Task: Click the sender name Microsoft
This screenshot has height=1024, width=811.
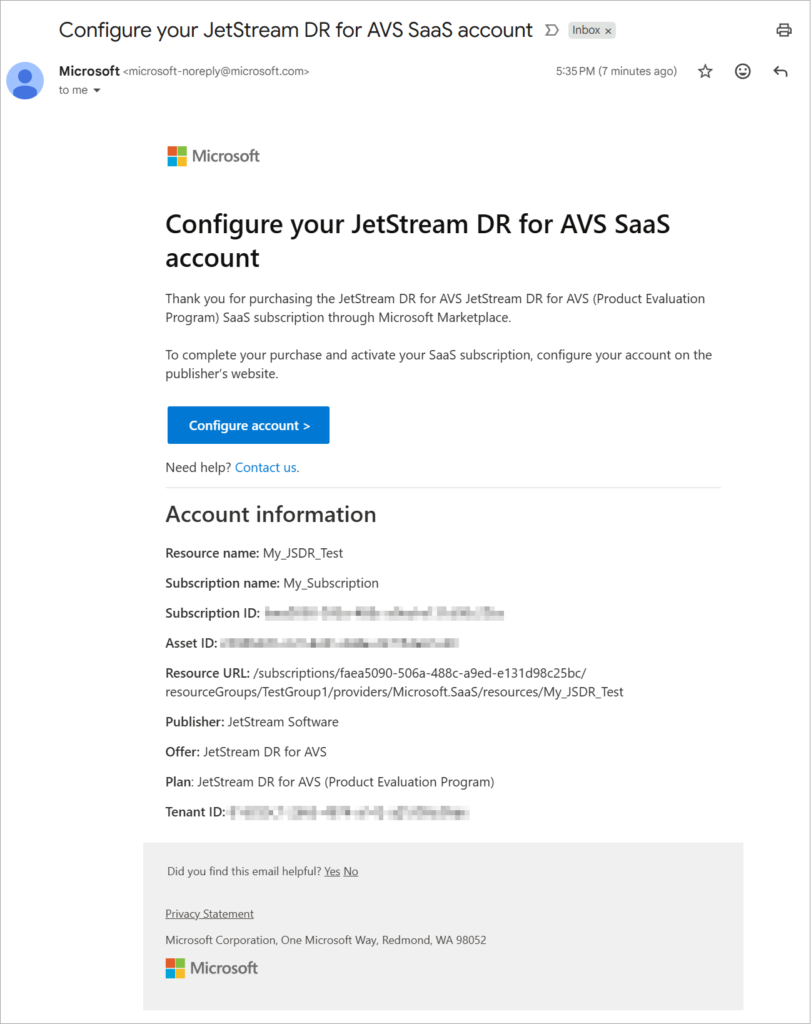Action: pos(88,71)
